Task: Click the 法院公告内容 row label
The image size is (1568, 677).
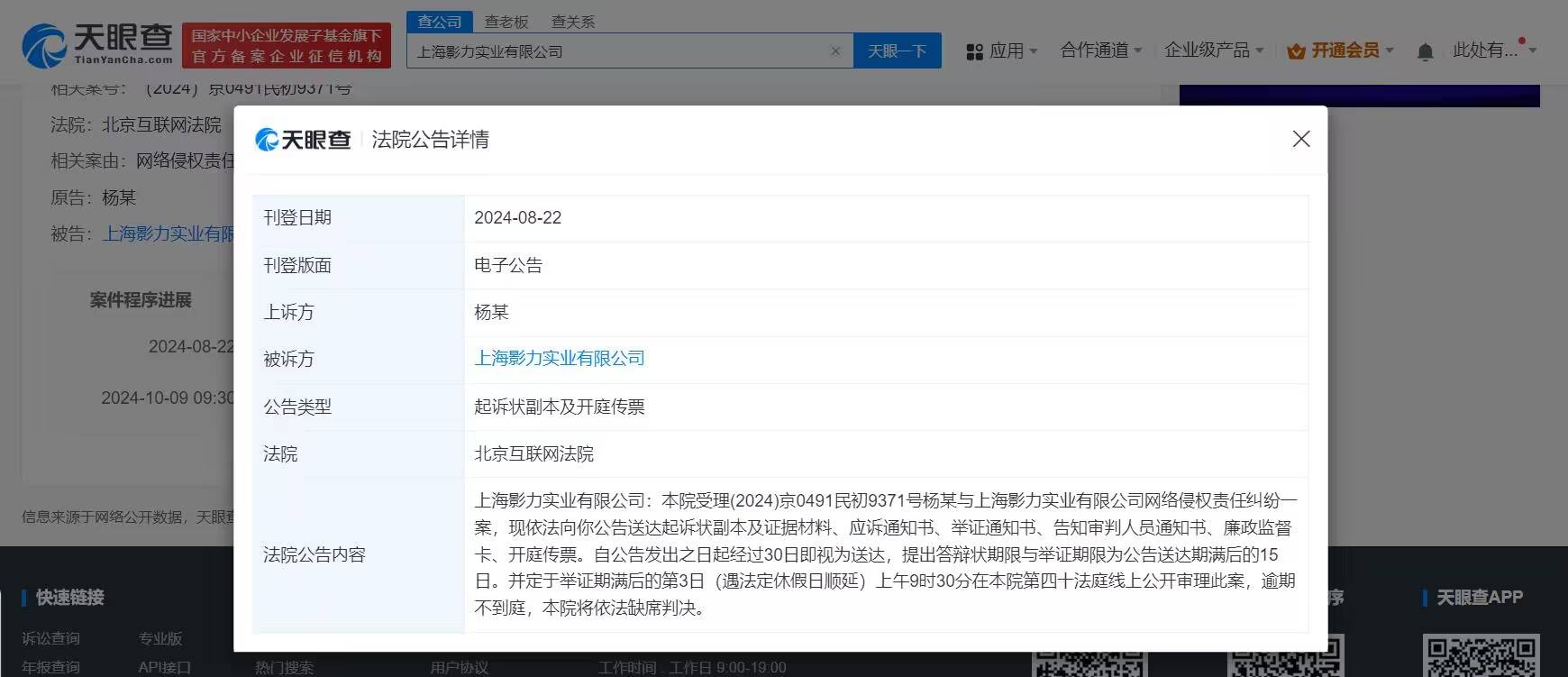Action: click(x=315, y=554)
